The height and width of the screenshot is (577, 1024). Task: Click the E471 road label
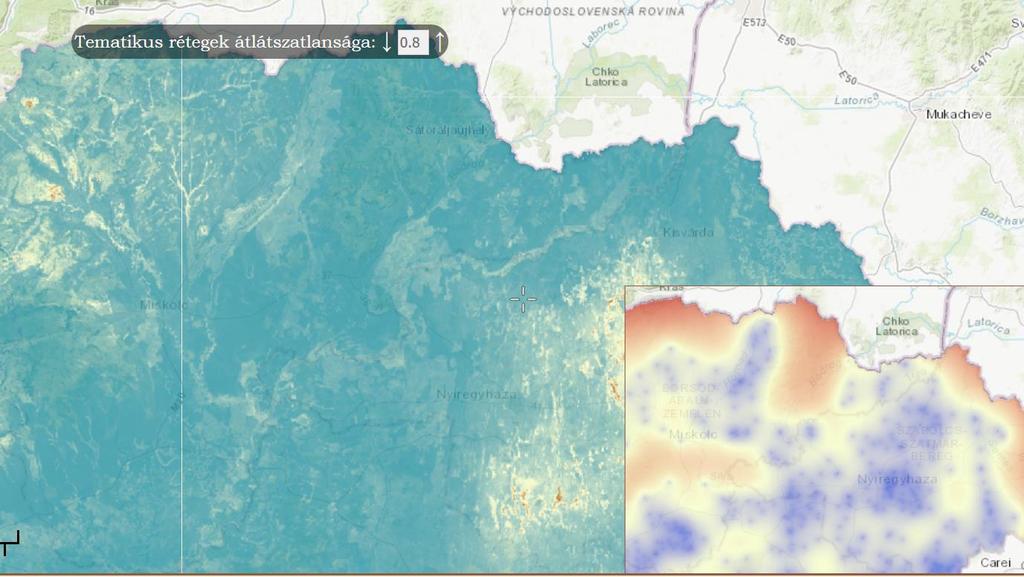pos(981,61)
